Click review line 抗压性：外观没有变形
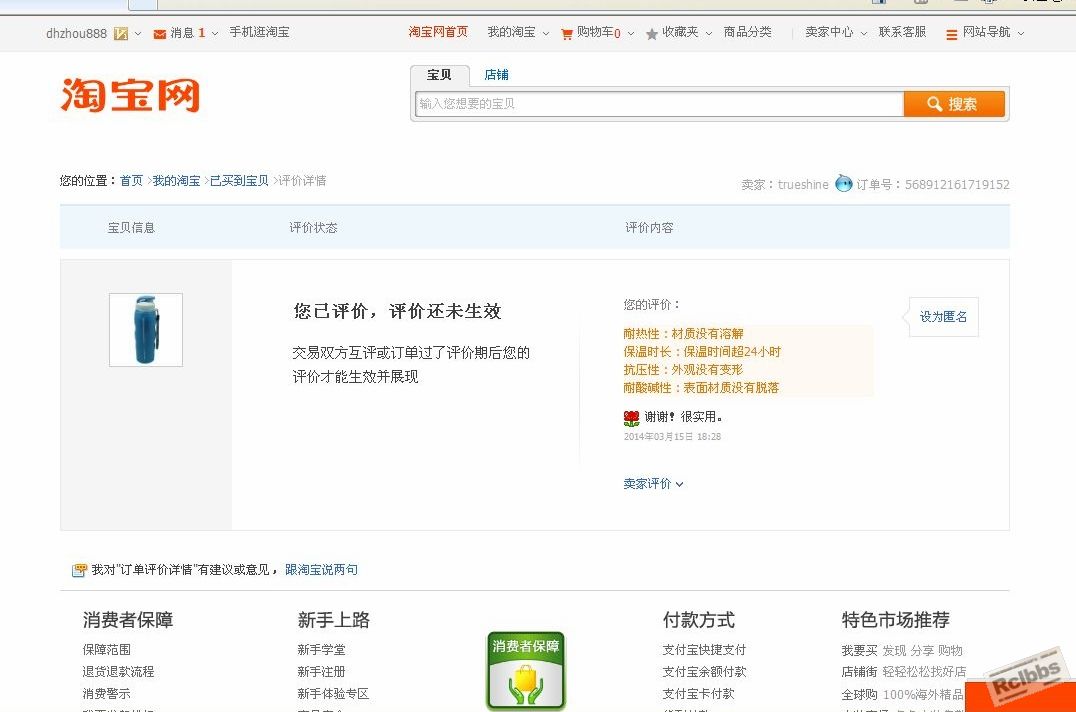Screen dimensions: 1076x712 pos(683,369)
